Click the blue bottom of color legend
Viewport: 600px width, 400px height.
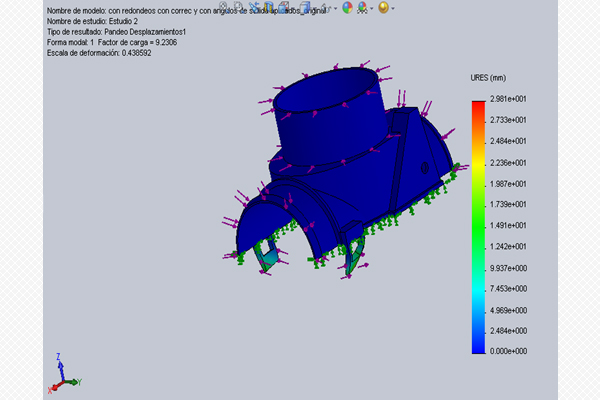tap(478, 346)
